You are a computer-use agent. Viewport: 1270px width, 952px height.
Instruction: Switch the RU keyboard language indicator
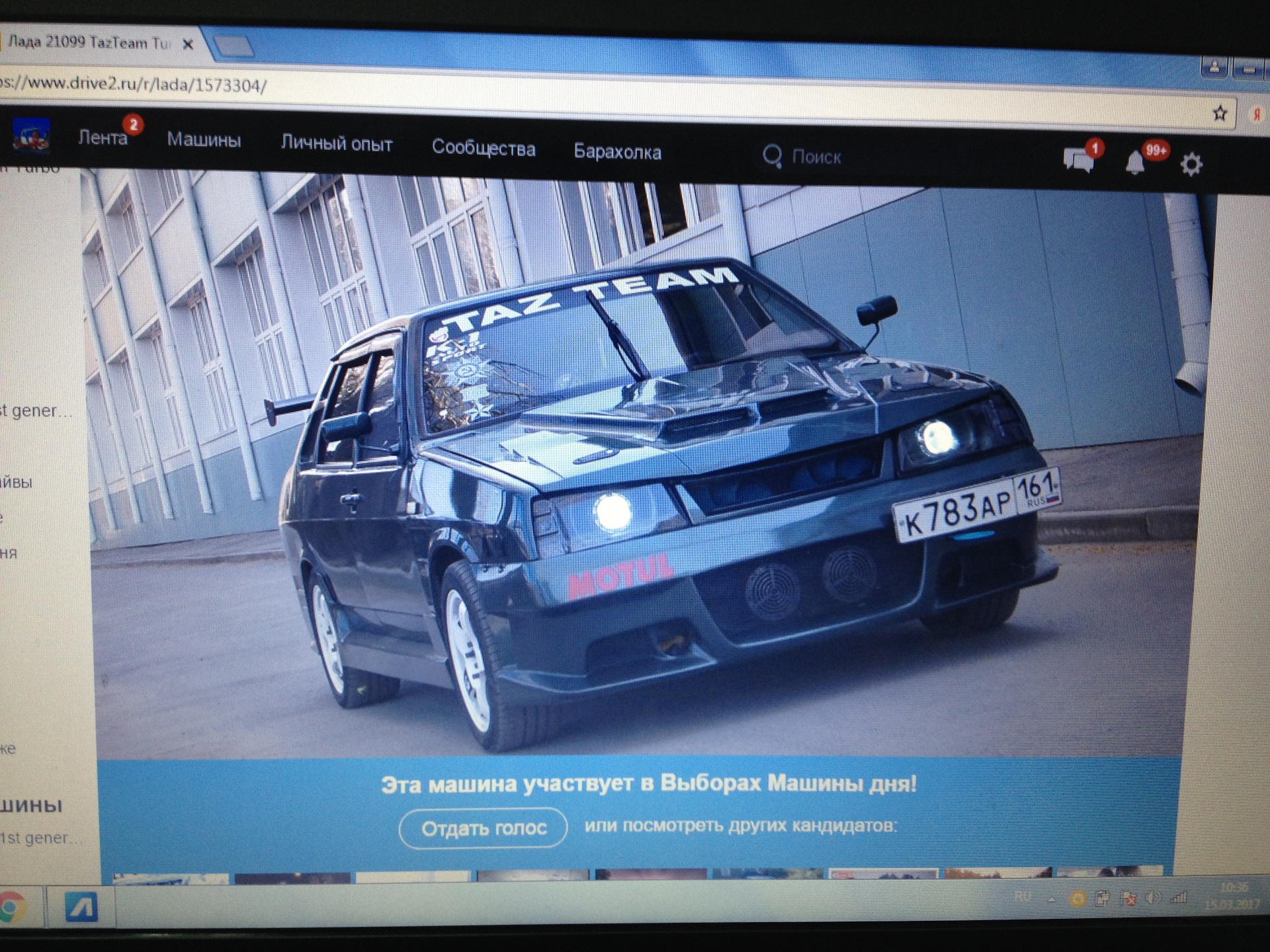1023,897
